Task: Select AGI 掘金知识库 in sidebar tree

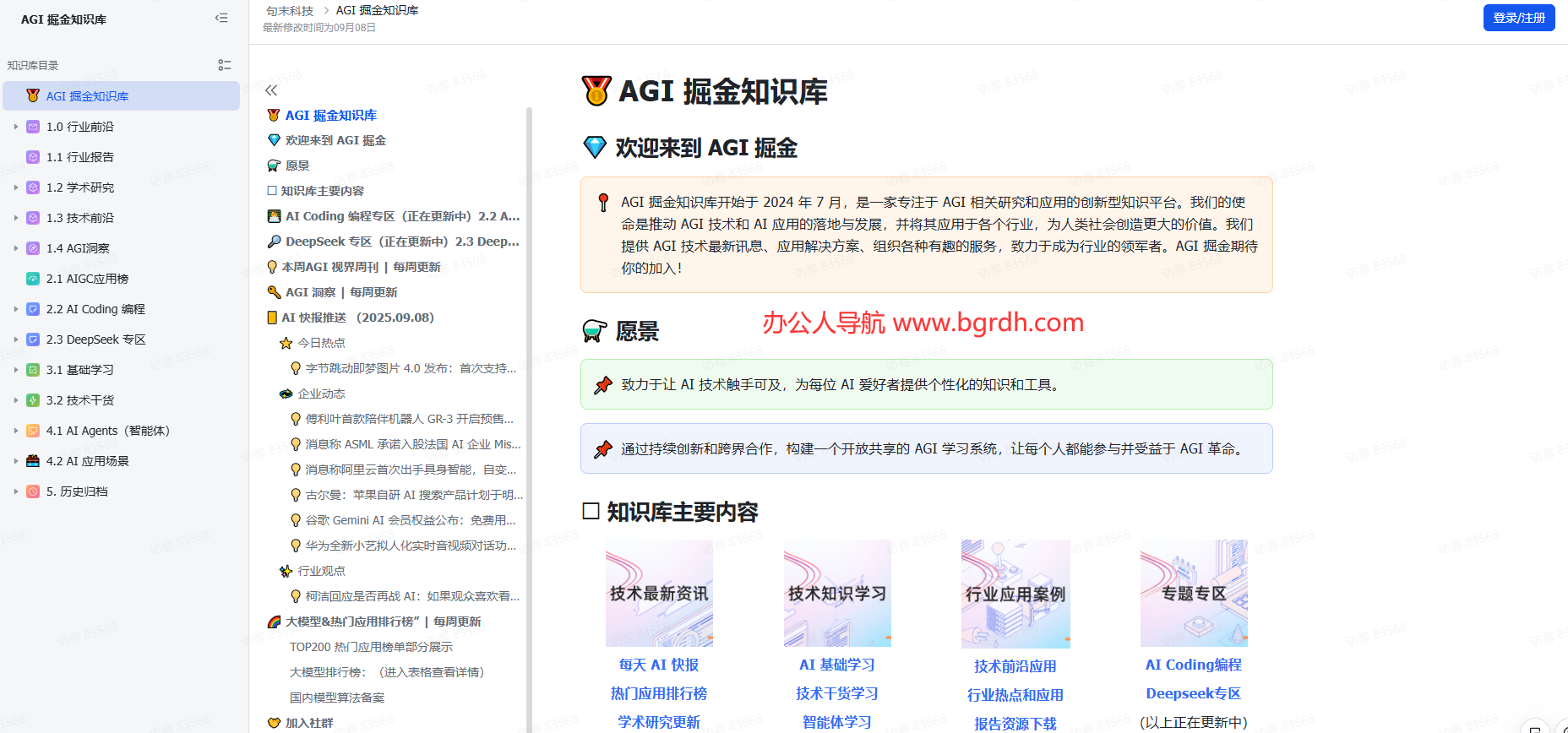Action: (x=122, y=96)
